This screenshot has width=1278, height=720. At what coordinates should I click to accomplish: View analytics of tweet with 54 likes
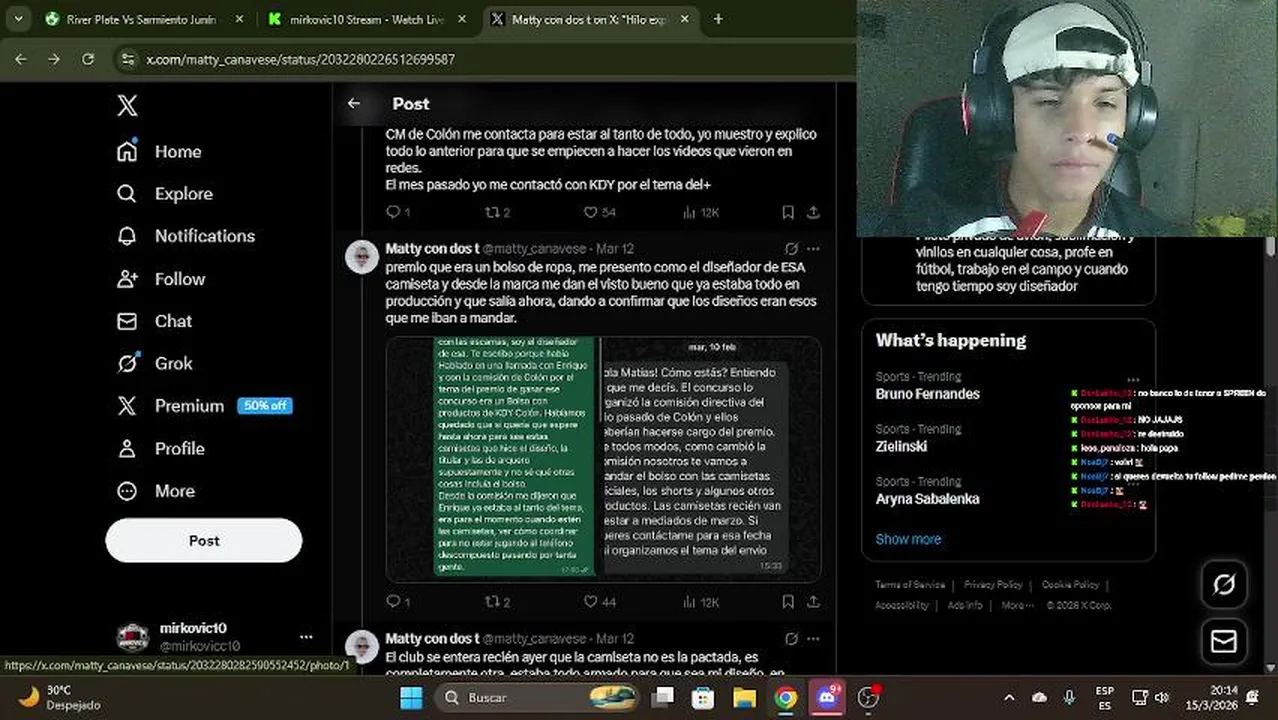(700, 212)
